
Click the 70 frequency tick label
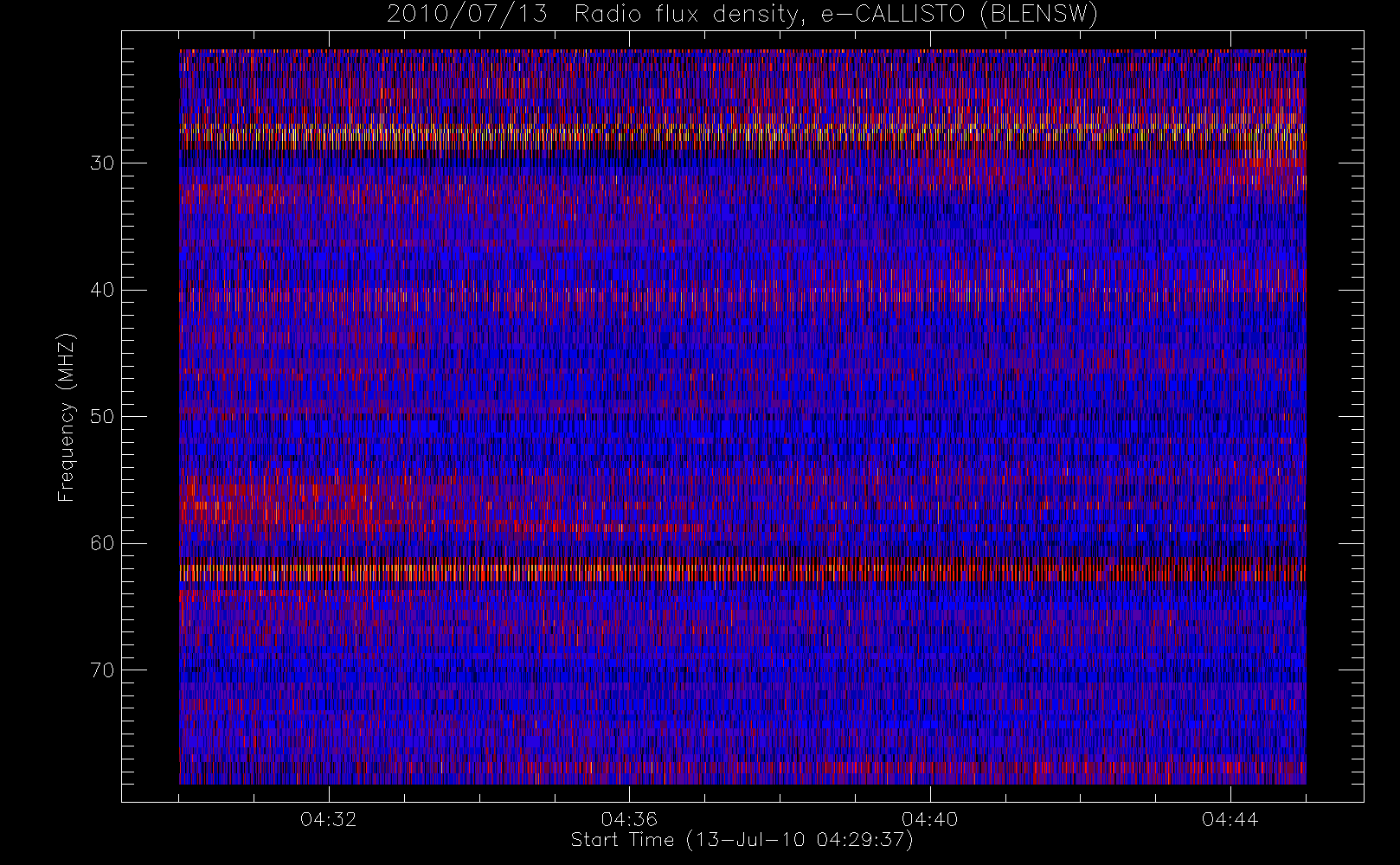tap(102, 670)
